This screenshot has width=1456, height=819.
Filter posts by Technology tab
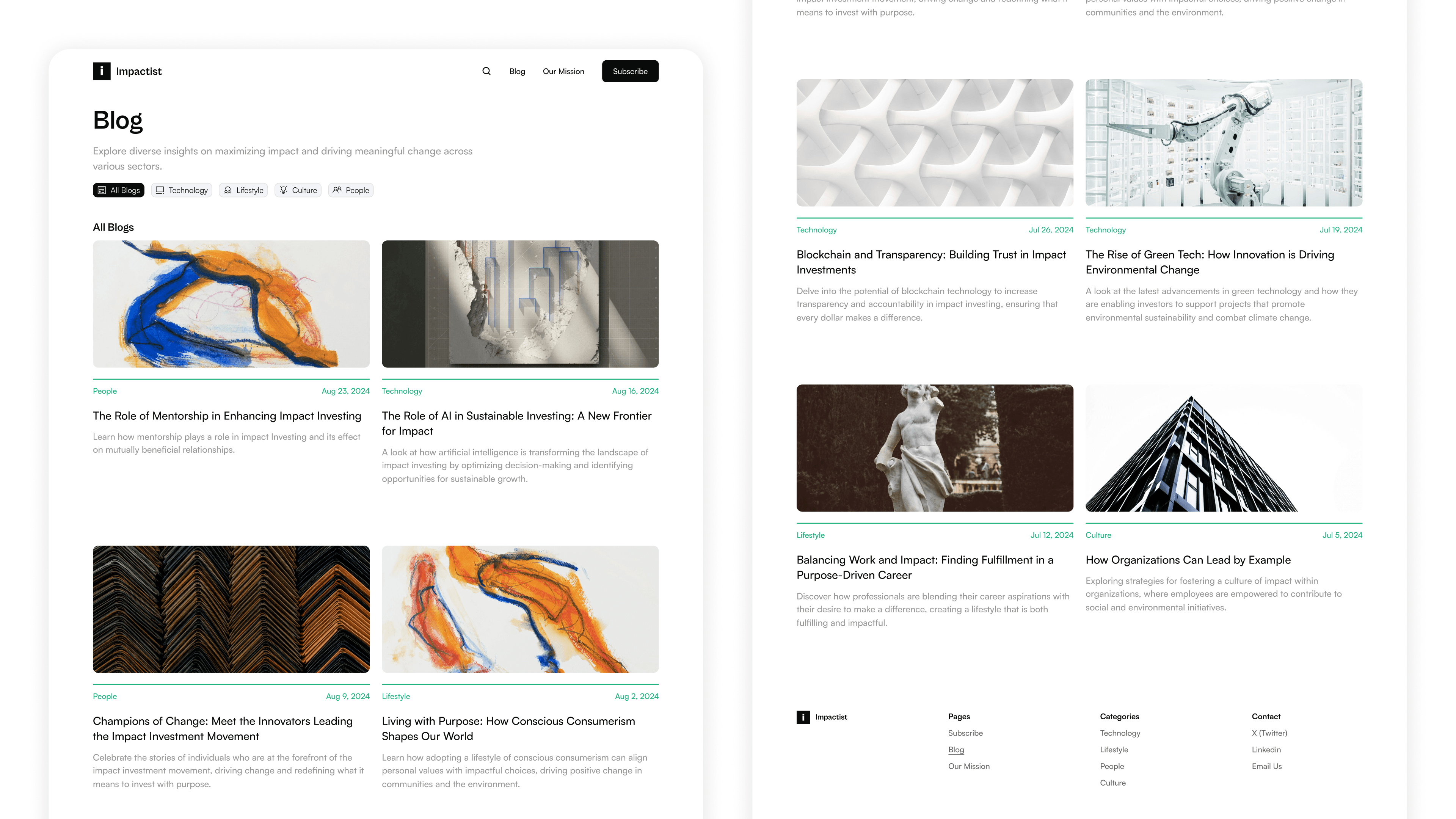[x=182, y=190]
